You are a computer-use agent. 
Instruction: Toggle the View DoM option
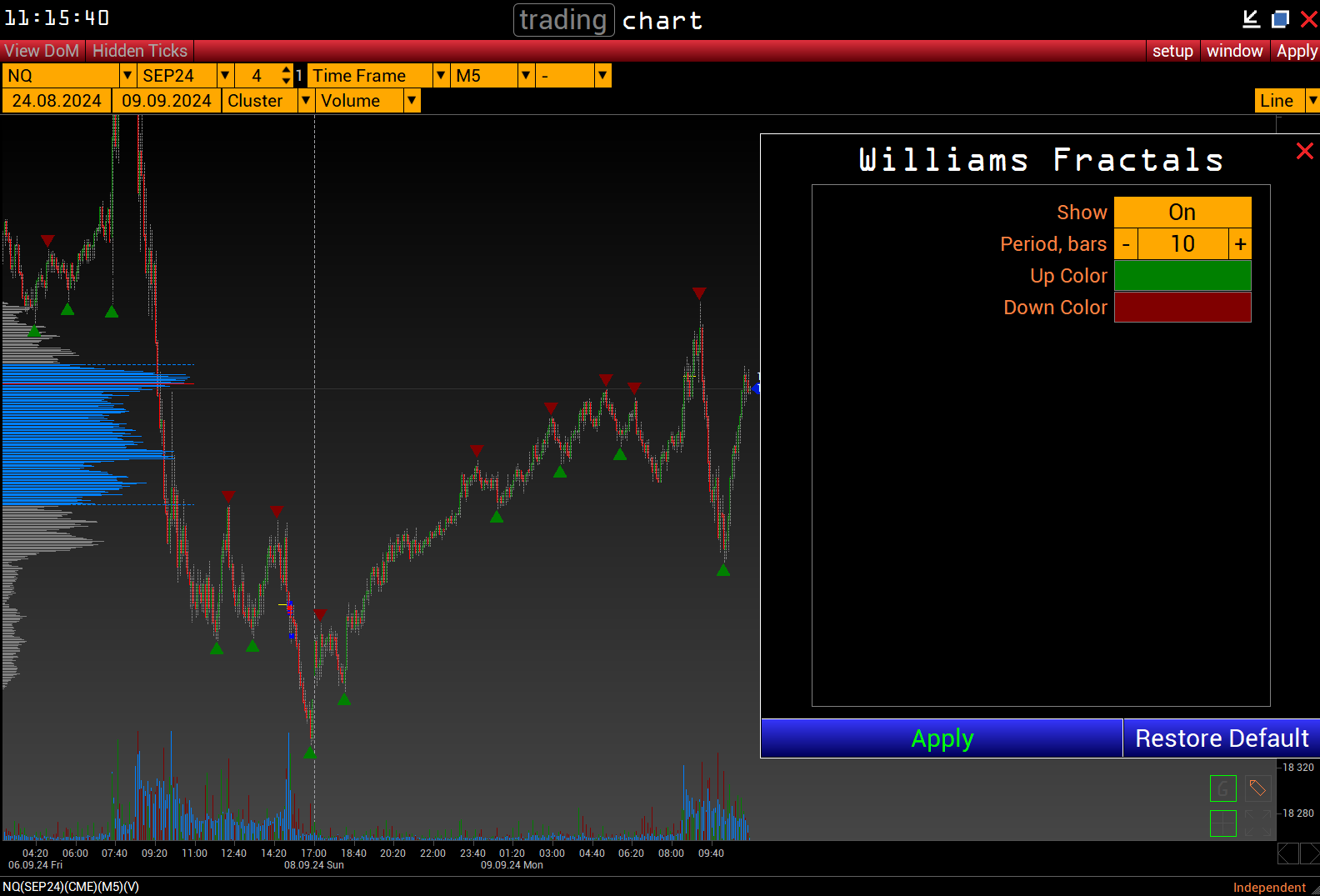[x=42, y=51]
